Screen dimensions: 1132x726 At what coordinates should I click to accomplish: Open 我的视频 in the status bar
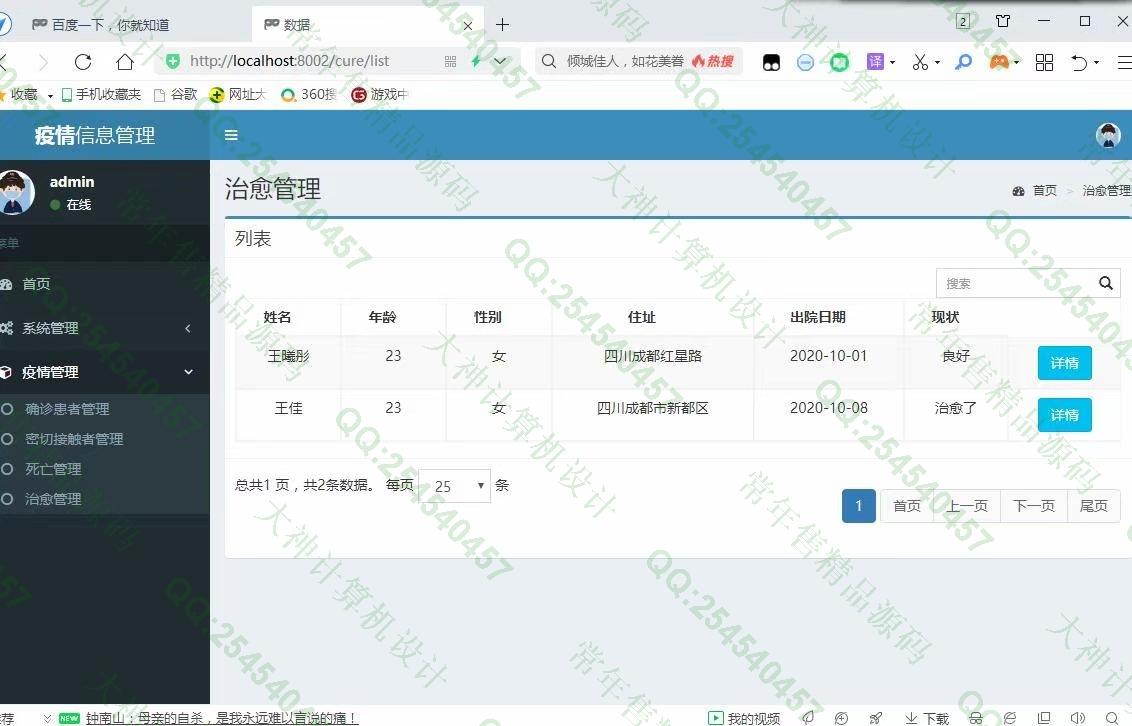click(x=744, y=718)
